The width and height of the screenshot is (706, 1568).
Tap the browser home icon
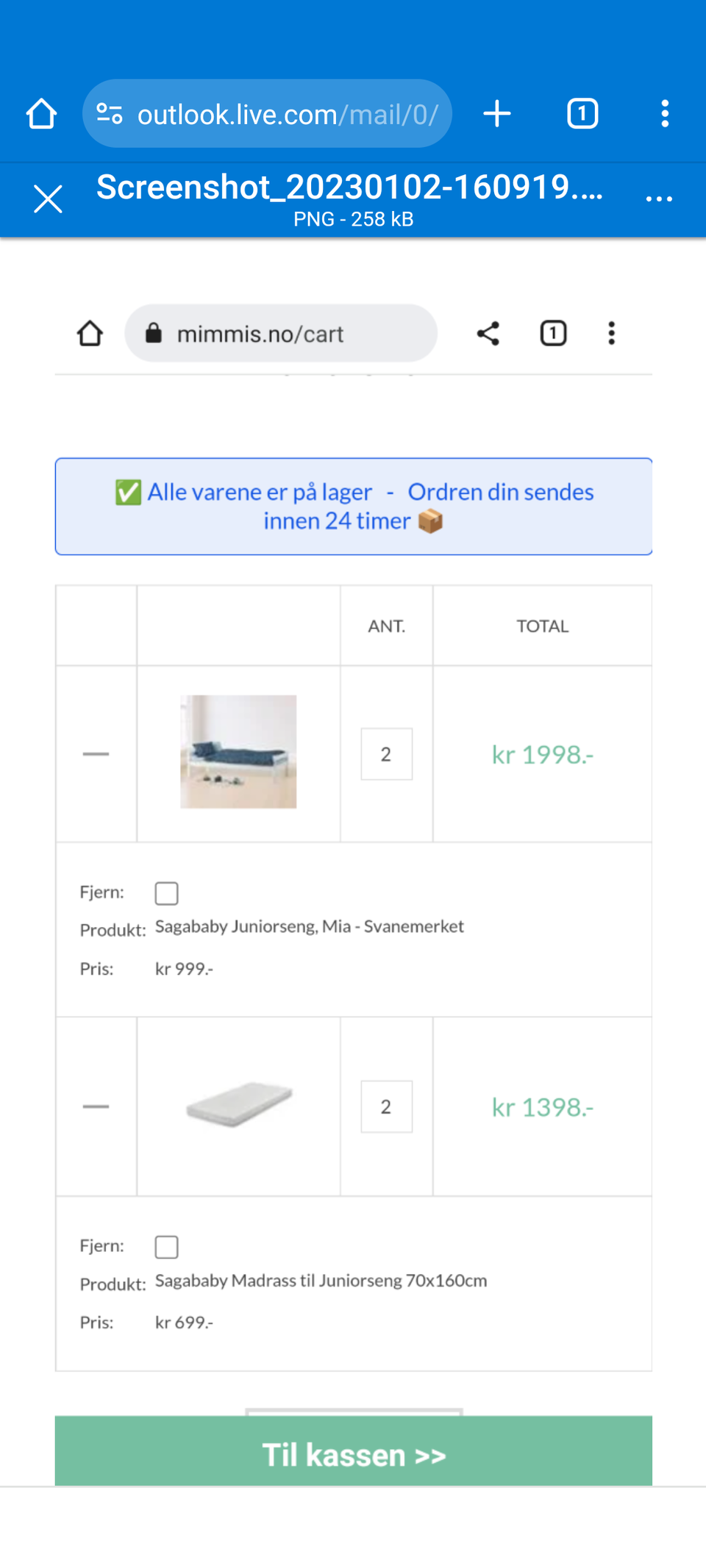pyautogui.click(x=41, y=114)
